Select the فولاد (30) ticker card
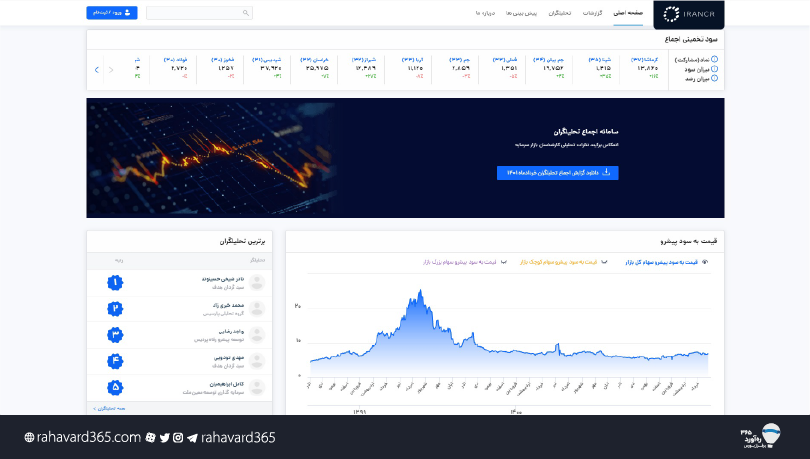This screenshot has width=810, height=459. (174, 68)
